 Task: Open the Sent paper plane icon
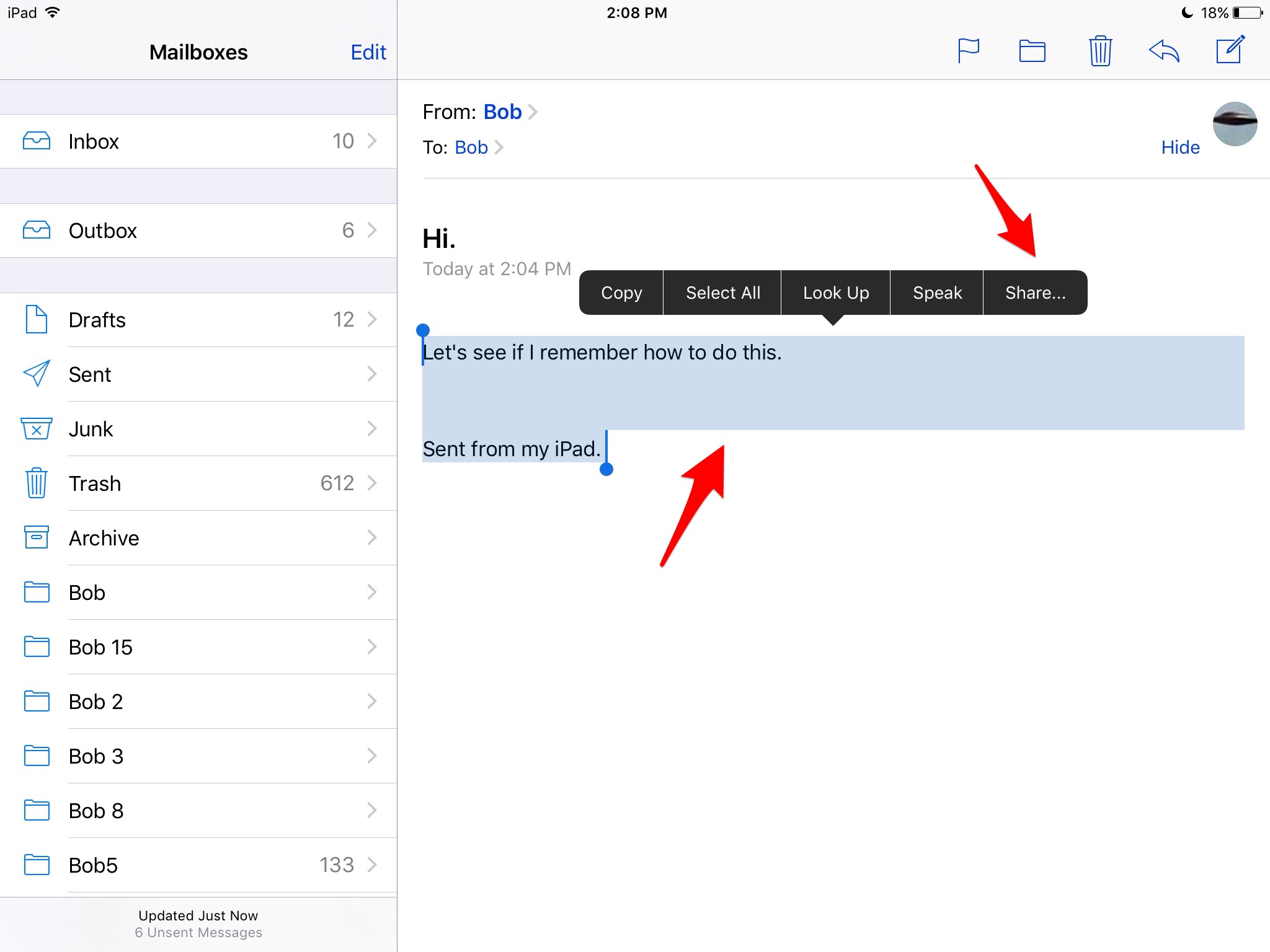click(x=37, y=374)
